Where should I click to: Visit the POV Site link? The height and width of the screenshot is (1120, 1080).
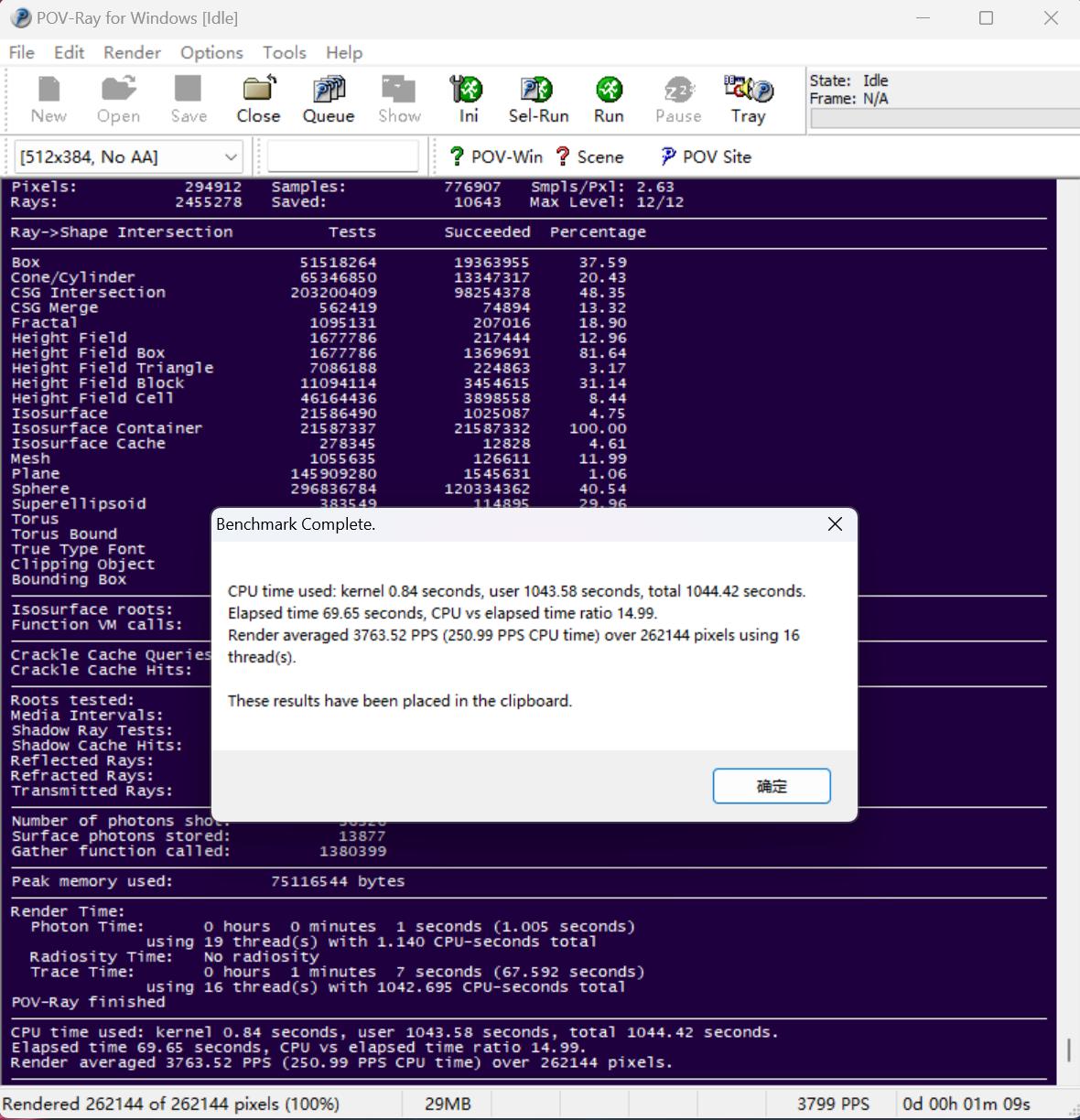click(x=706, y=156)
